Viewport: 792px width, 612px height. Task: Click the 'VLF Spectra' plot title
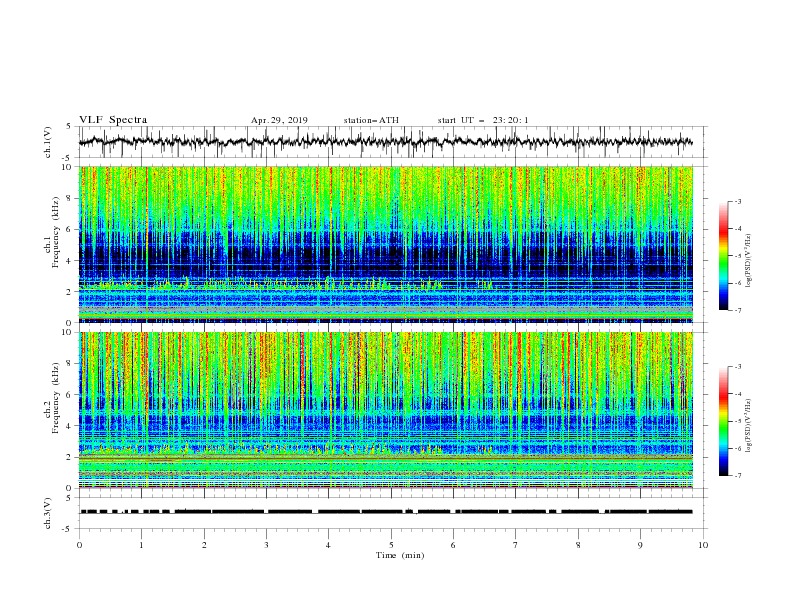coord(113,120)
